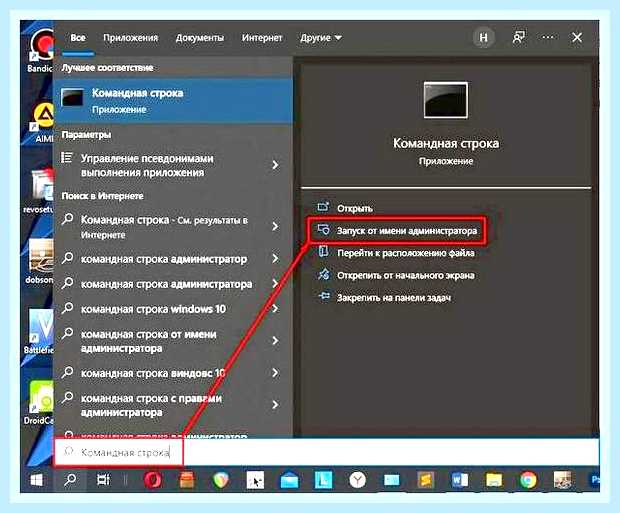Launch Opera browser from the taskbar
The width and height of the screenshot is (620, 513).
[x=153, y=480]
